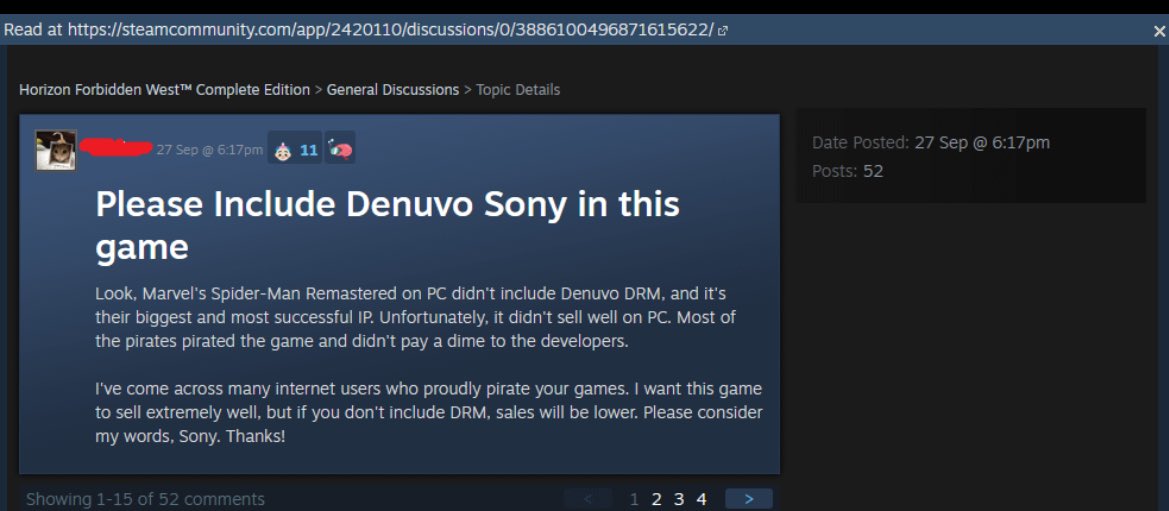Viewport: 1169px width, 511px height.
Task: Click the clown face award icon
Action: [284, 150]
